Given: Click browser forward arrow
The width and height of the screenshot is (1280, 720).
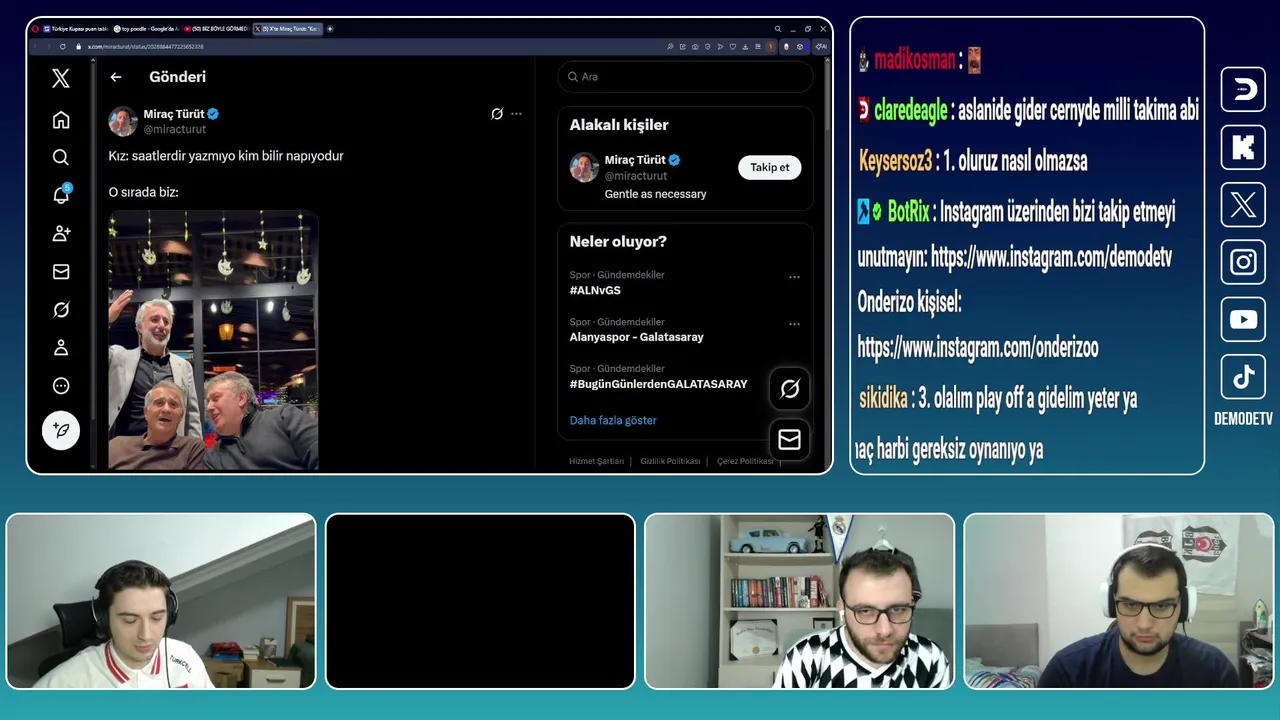Looking at the screenshot, I should 49,46.
